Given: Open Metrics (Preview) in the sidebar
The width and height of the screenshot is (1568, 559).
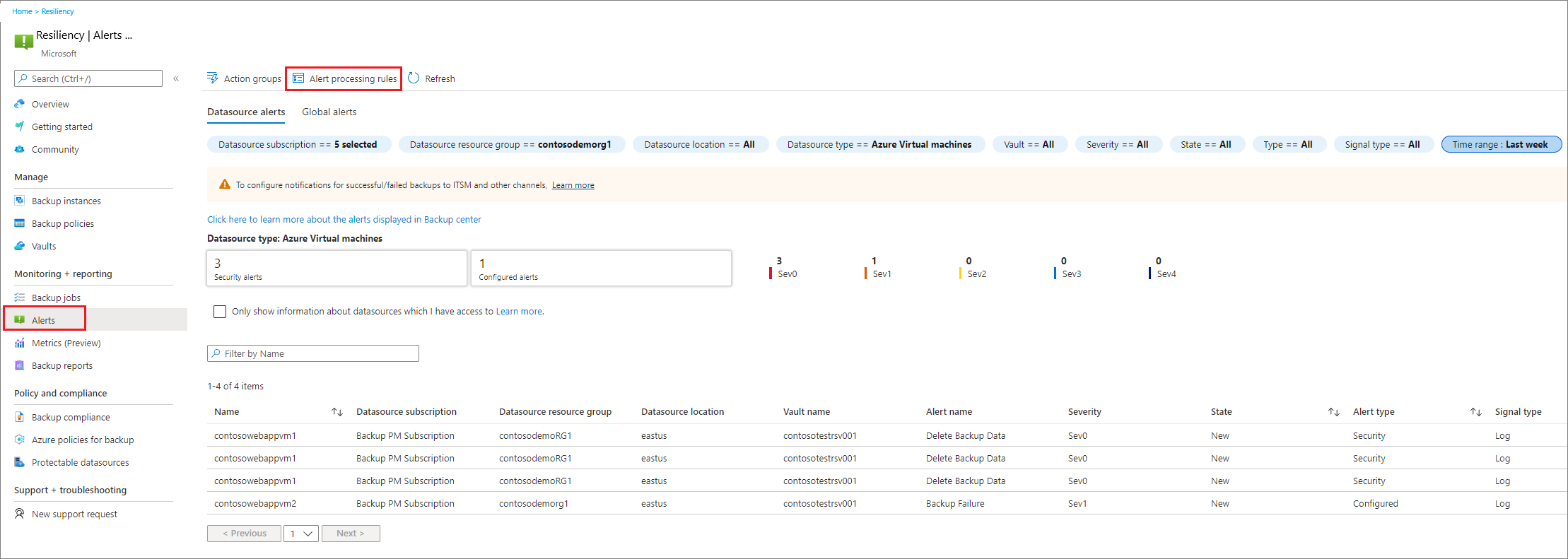Looking at the screenshot, I should coord(66,343).
